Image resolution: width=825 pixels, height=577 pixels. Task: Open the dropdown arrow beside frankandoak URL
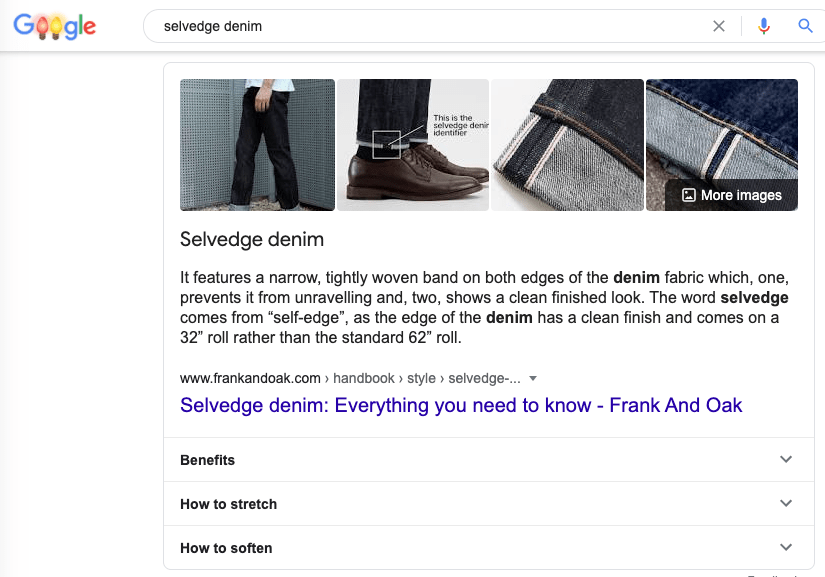532,378
